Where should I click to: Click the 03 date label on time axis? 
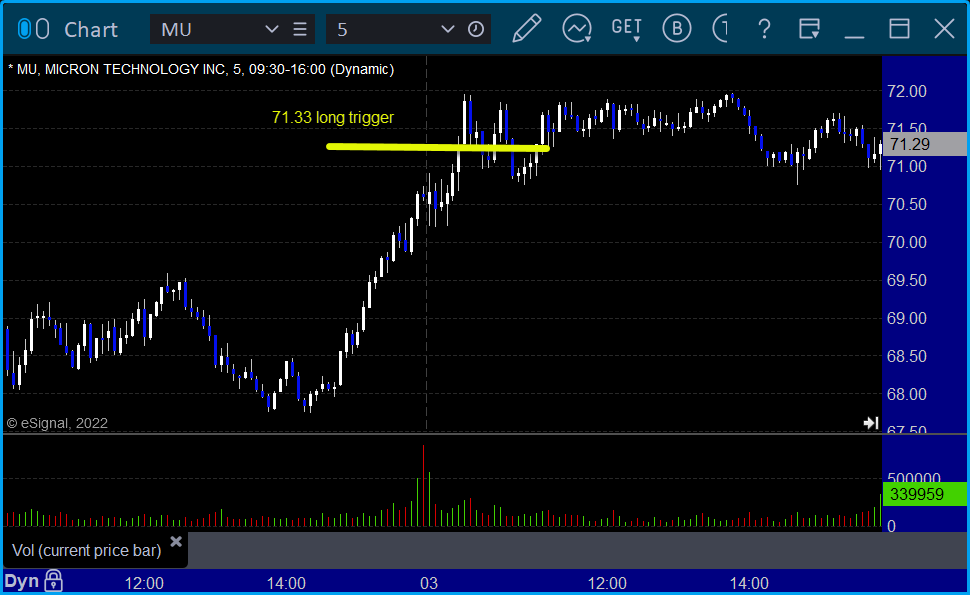tap(429, 583)
